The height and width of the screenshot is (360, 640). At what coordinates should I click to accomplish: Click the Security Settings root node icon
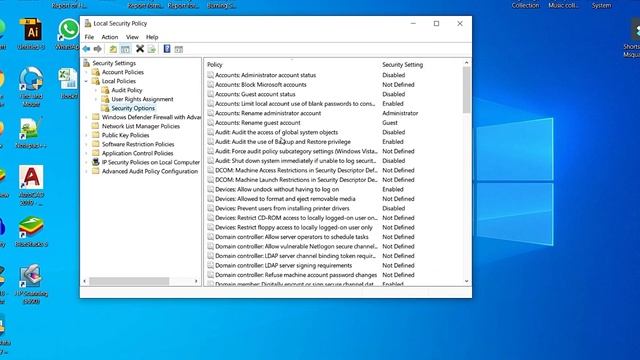(86, 63)
